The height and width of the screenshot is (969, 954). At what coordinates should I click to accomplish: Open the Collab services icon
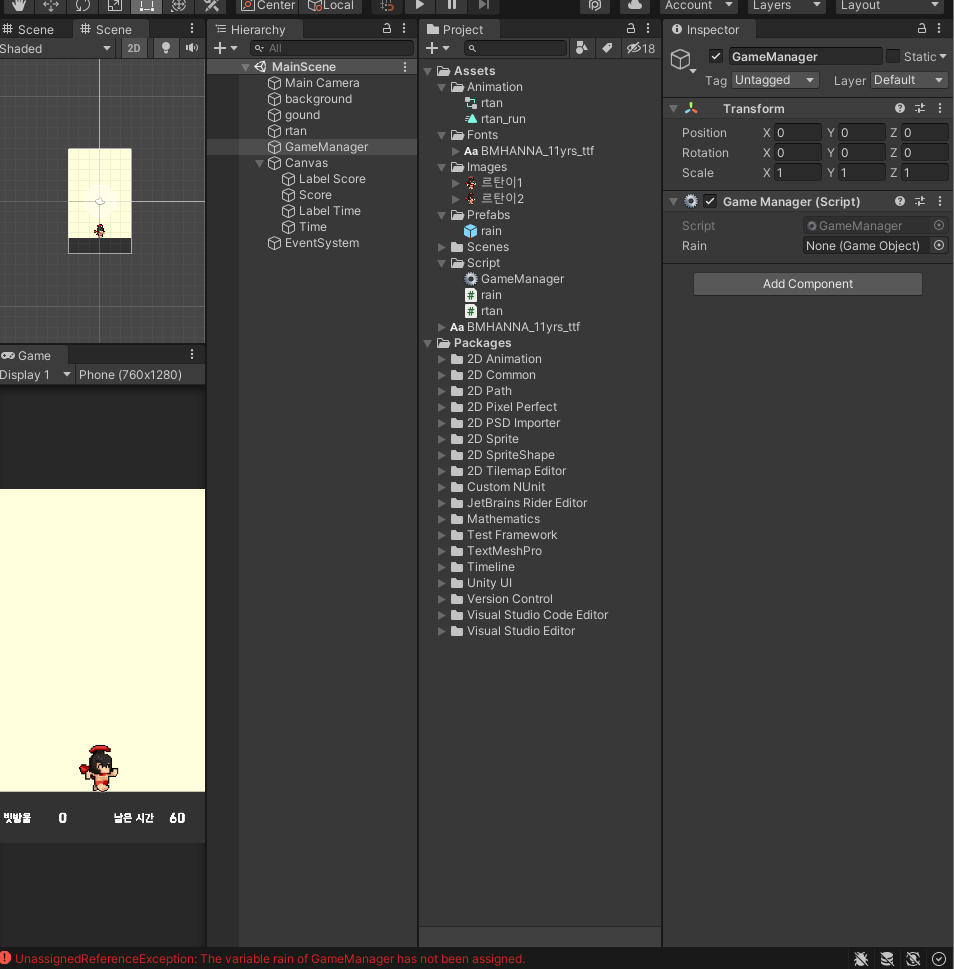[x=595, y=5]
